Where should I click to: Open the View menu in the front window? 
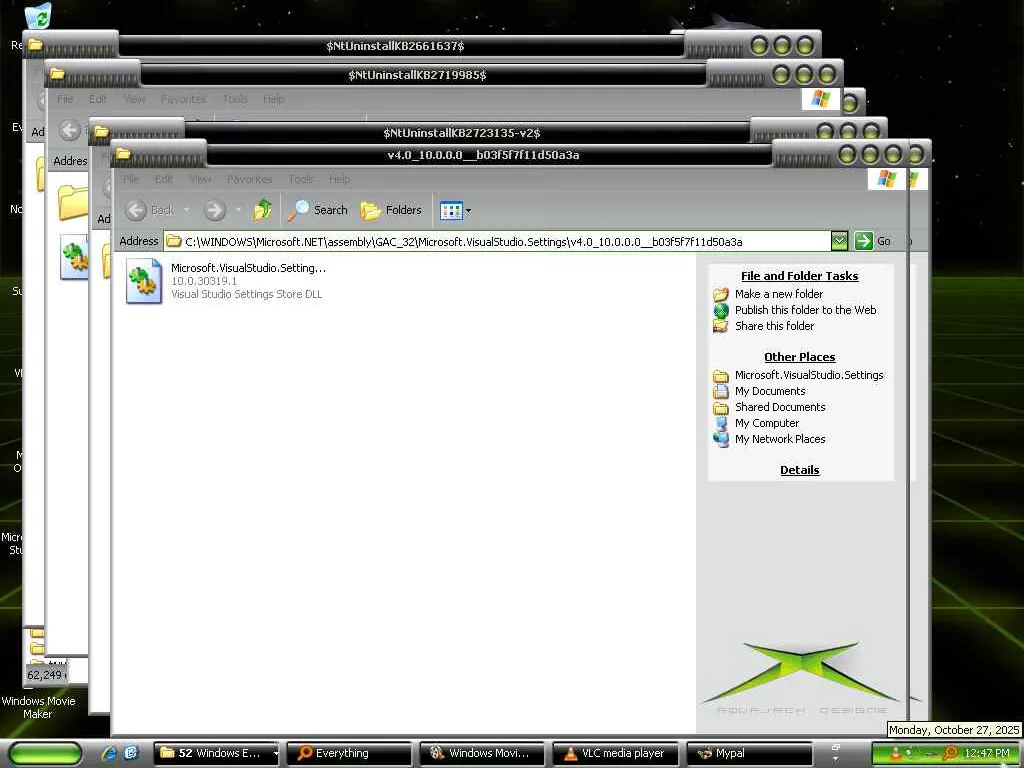click(200, 179)
